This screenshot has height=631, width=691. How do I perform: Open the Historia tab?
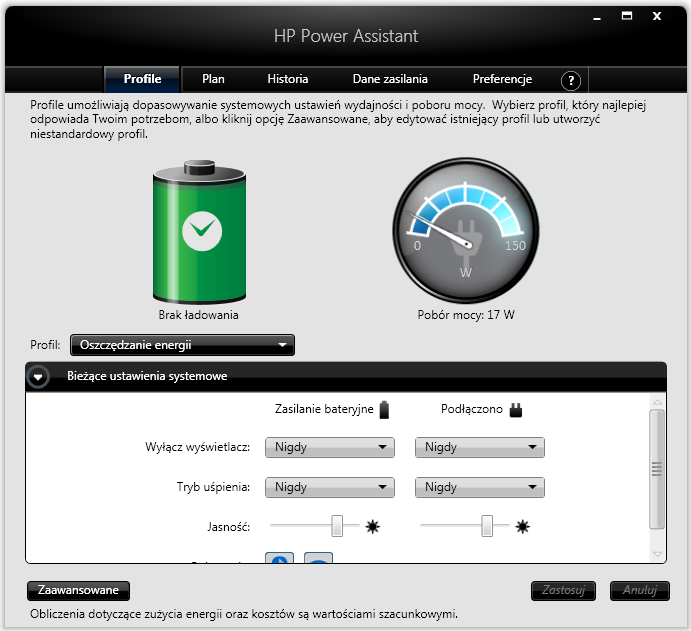pos(287,79)
